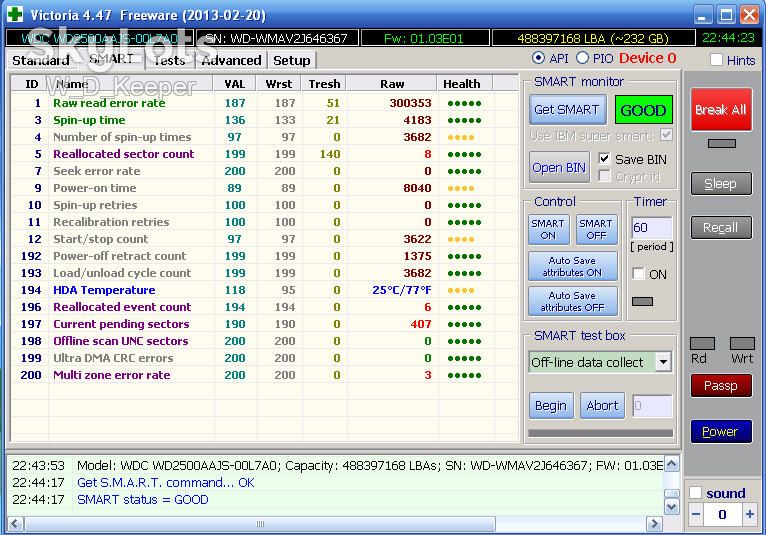
Task: Click the SMART test progress bar
Action: (600, 433)
